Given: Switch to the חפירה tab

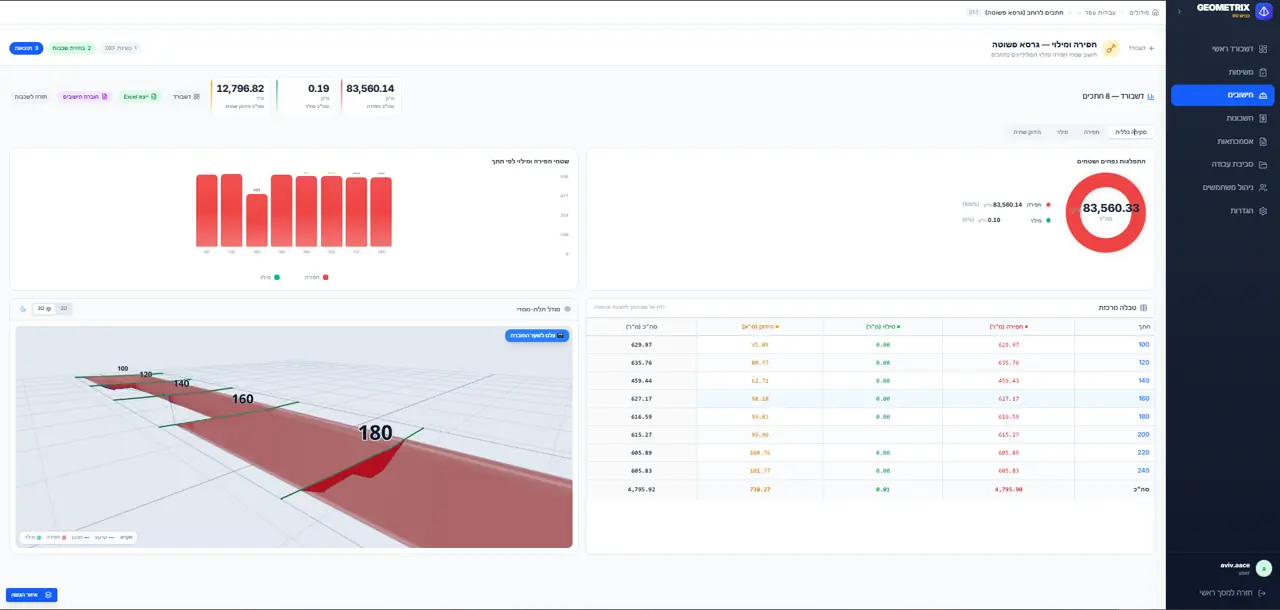Looking at the screenshot, I should tap(1092, 132).
